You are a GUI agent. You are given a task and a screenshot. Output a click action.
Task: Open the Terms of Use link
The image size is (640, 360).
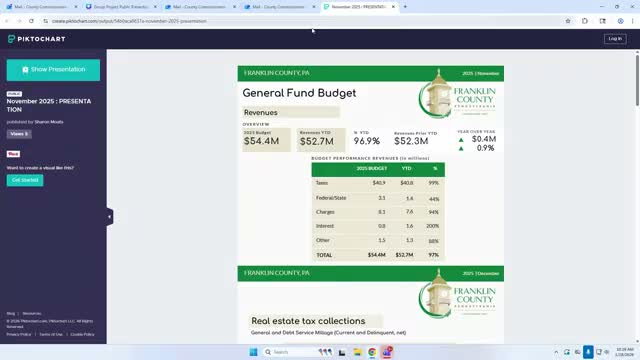pos(51,334)
